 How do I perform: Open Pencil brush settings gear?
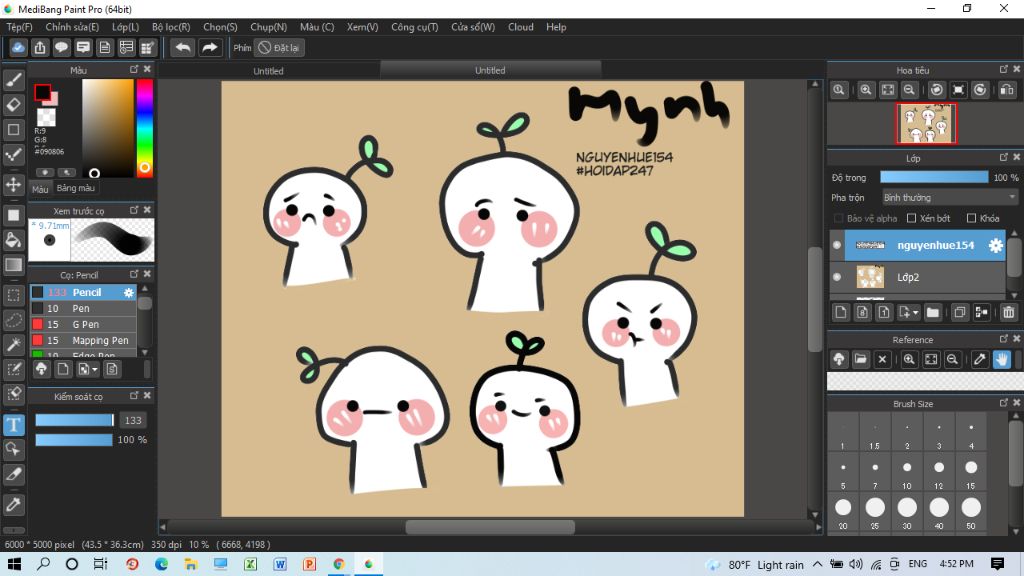point(129,293)
